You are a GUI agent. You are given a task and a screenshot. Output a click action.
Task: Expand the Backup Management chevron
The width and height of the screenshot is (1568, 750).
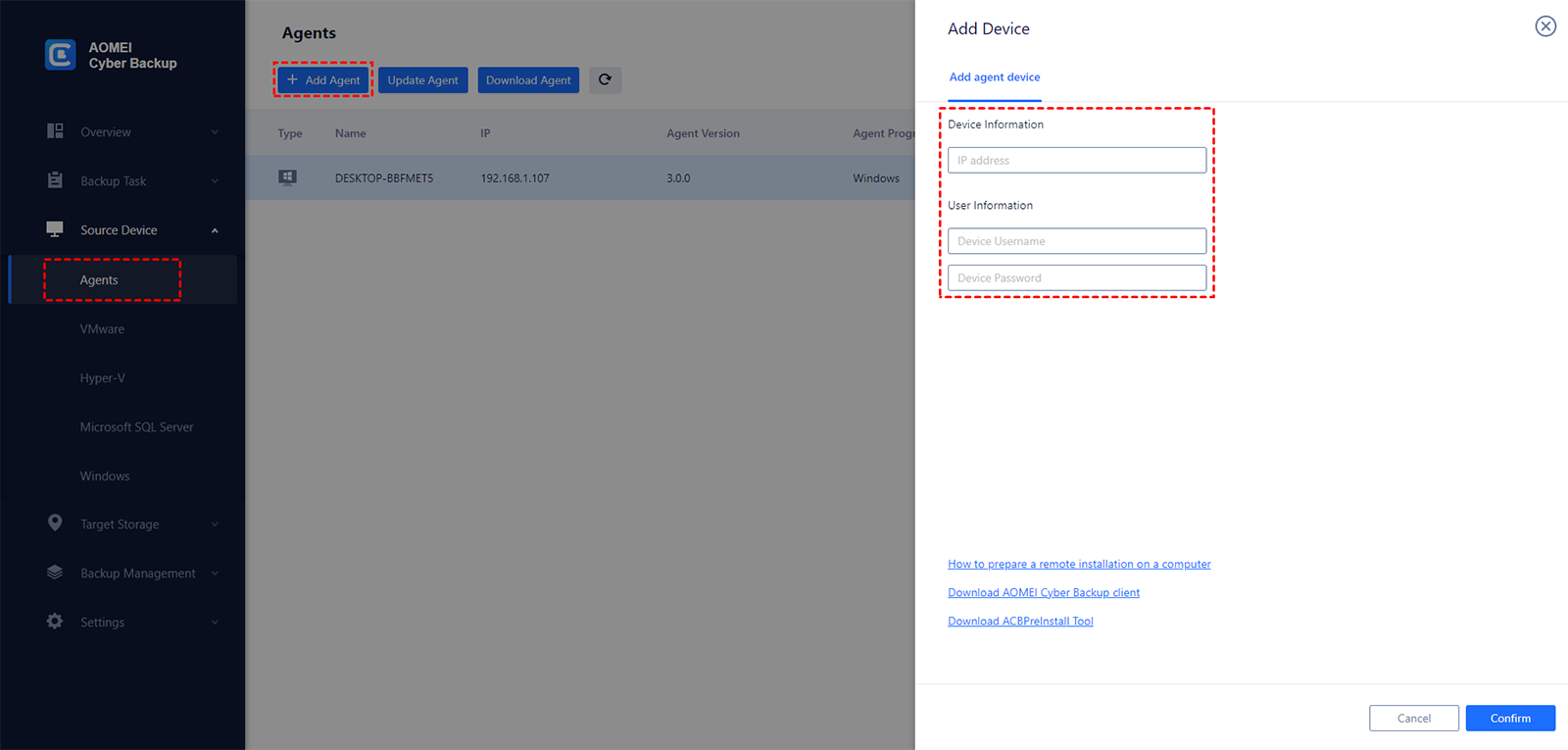pyautogui.click(x=215, y=574)
